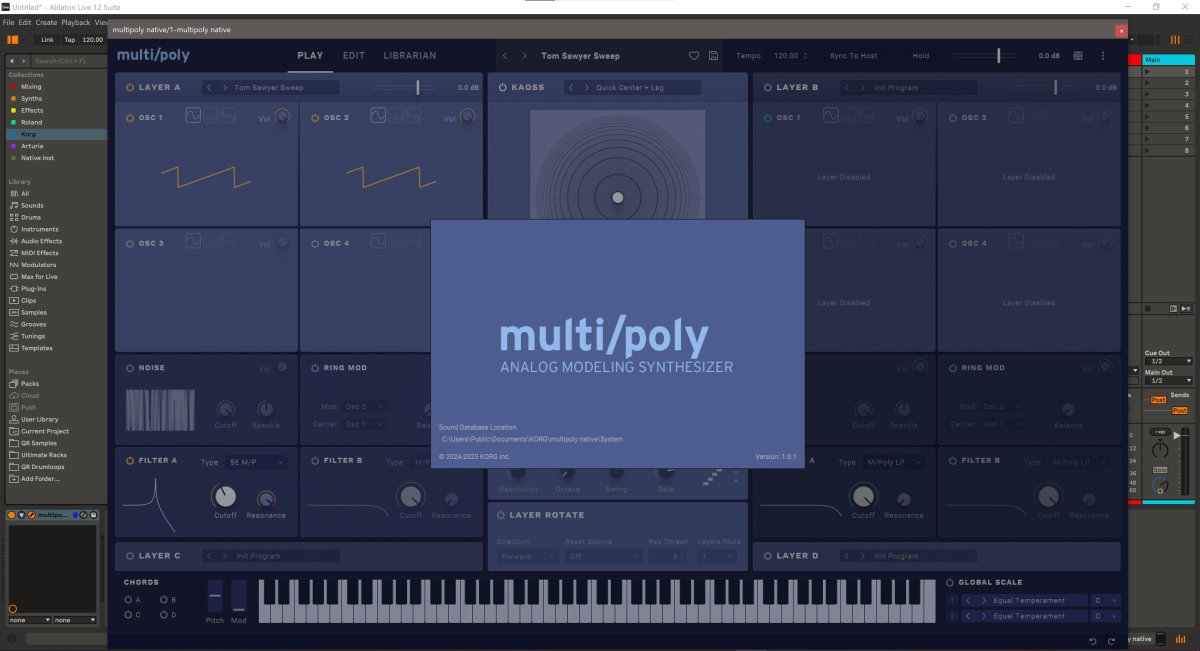Image resolution: width=1200 pixels, height=651 pixels.
Task: Go to previous performance with left arrow by Tom Sawyer Sweep
Action: [505, 56]
